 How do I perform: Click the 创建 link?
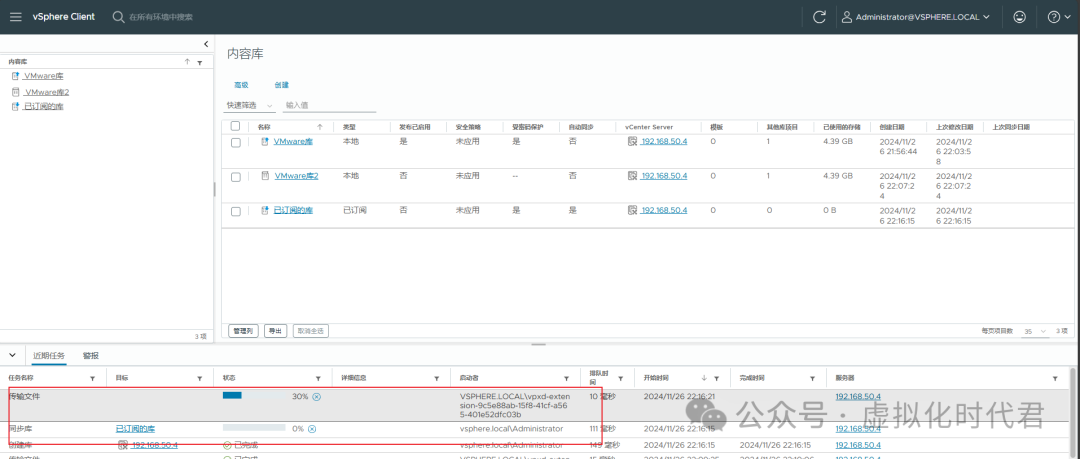coord(282,85)
